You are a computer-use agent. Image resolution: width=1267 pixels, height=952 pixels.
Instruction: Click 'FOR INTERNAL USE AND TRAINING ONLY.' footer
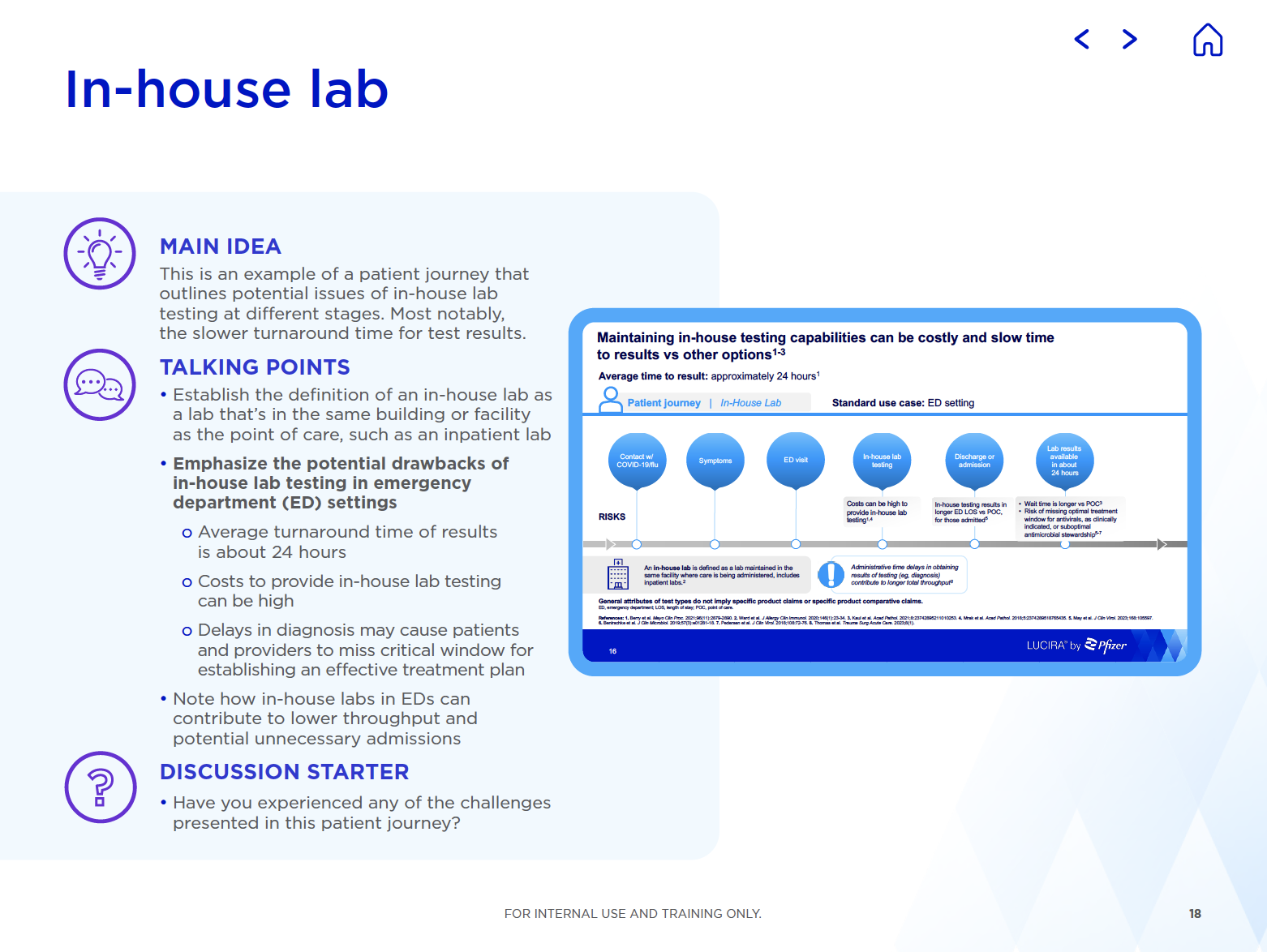tap(633, 914)
